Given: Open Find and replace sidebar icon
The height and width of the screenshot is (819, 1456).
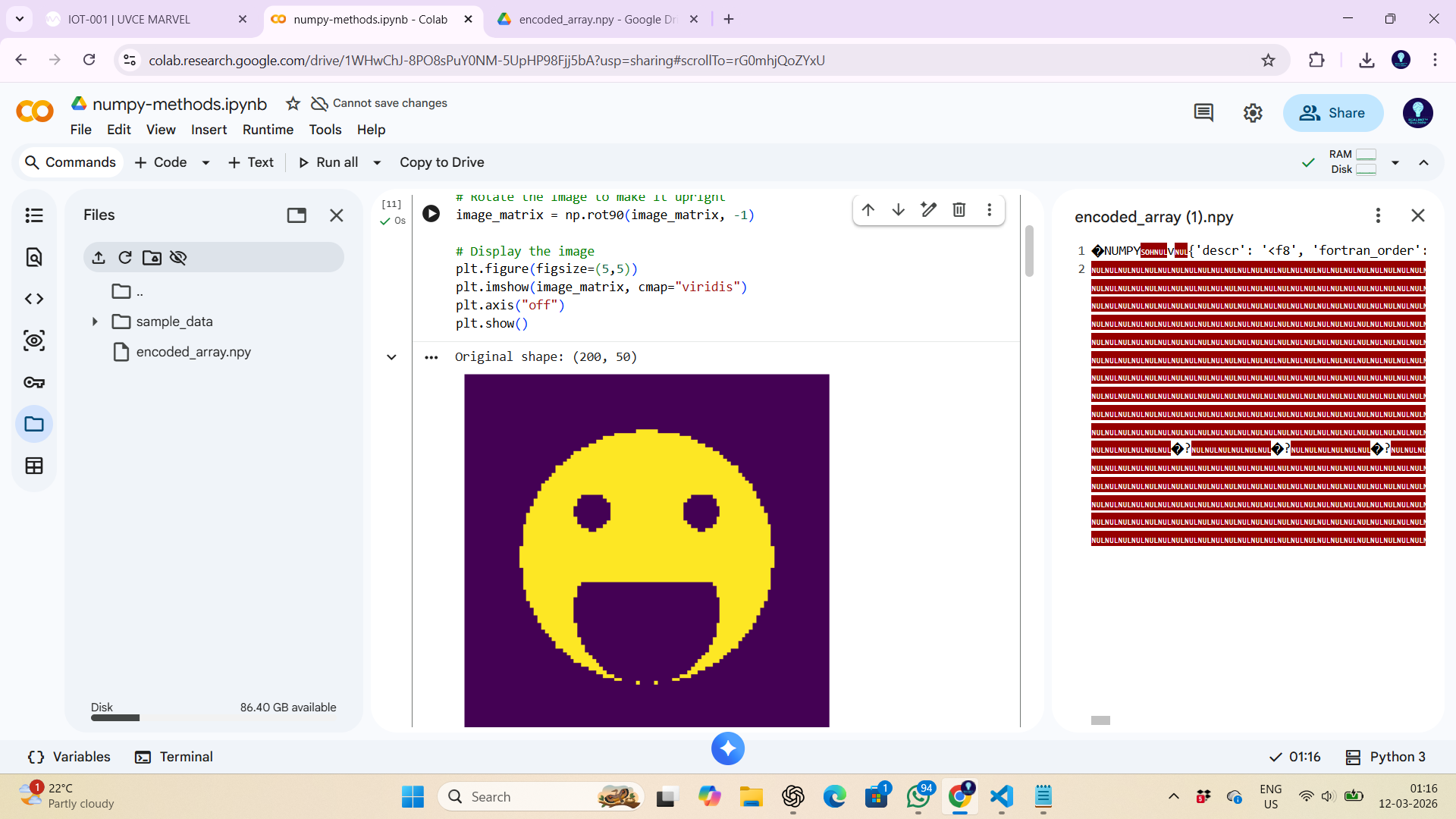Looking at the screenshot, I should (34, 257).
